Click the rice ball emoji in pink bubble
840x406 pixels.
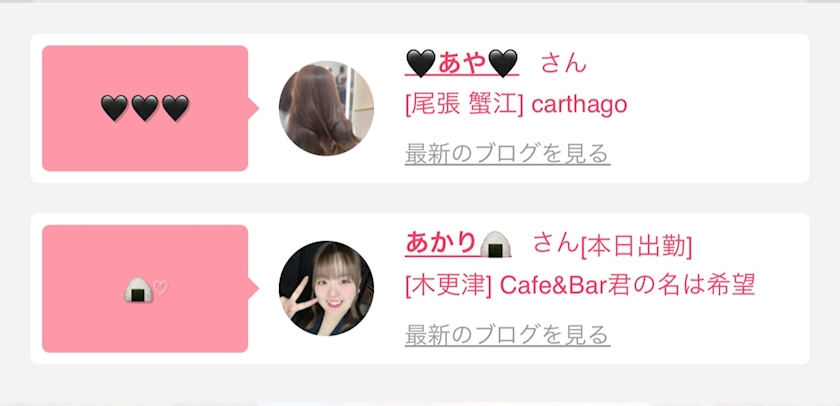[138, 290]
